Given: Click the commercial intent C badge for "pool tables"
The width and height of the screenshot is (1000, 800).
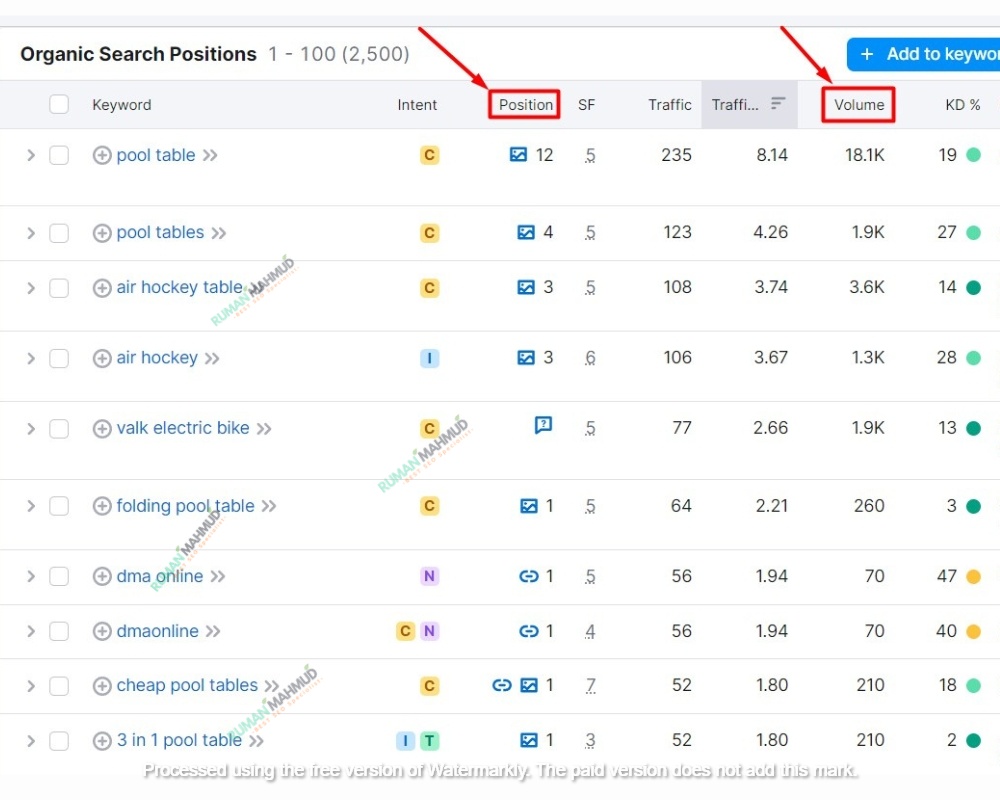Looking at the screenshot, I should point(429,232).
